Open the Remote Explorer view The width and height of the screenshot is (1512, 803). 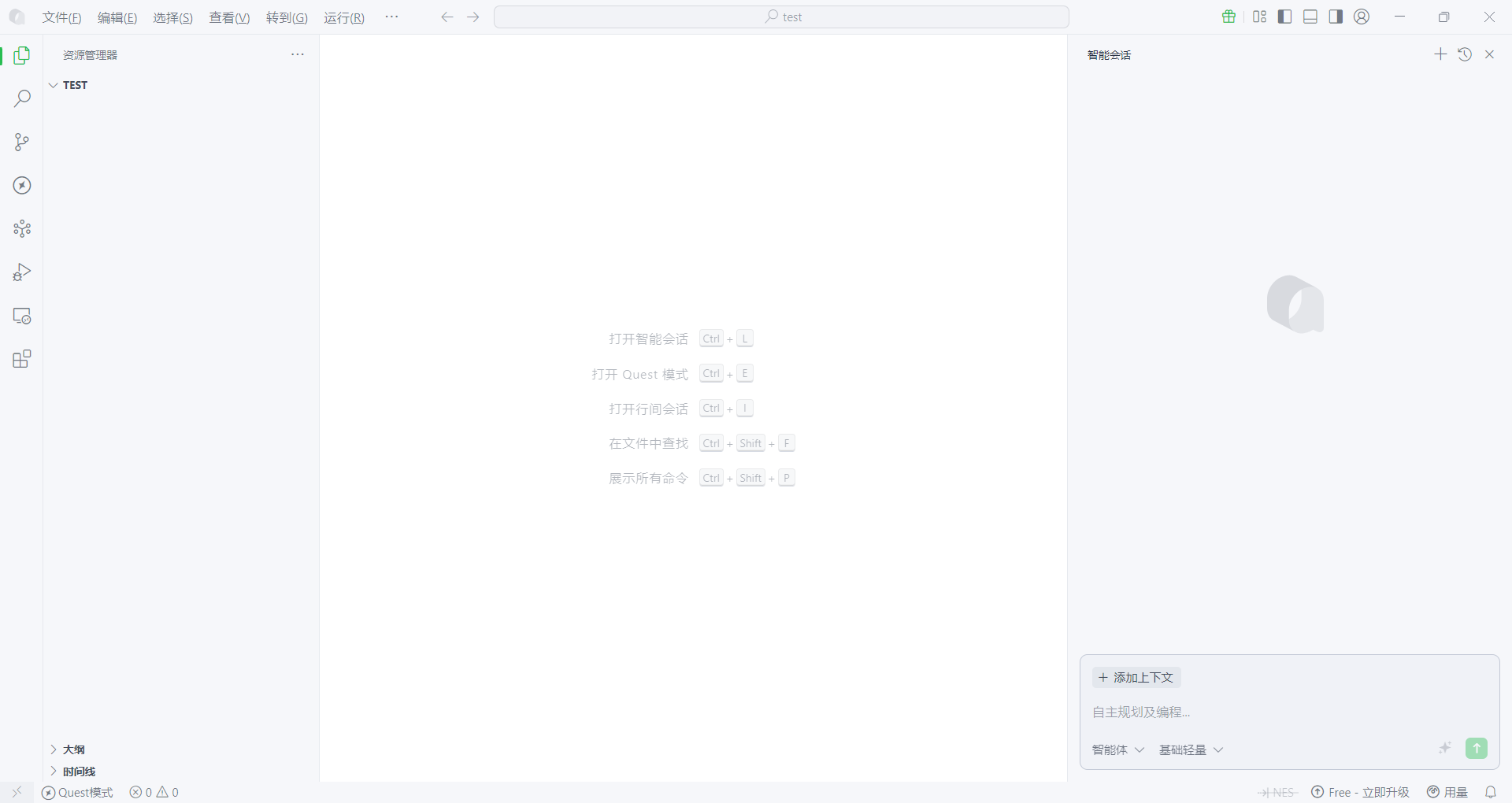pos(22,316)
